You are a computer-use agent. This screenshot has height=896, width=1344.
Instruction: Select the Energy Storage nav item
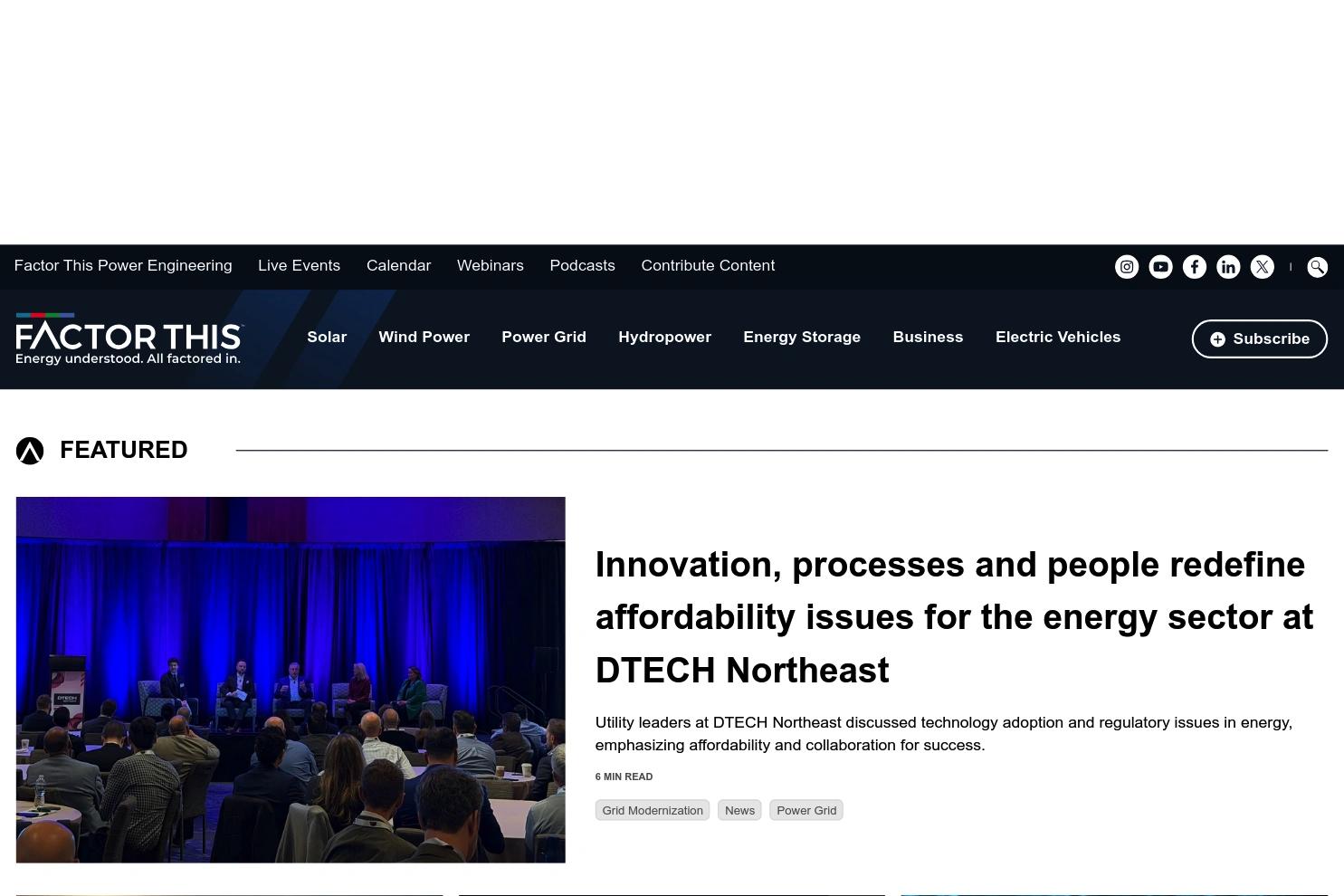(x=802, y=337)
